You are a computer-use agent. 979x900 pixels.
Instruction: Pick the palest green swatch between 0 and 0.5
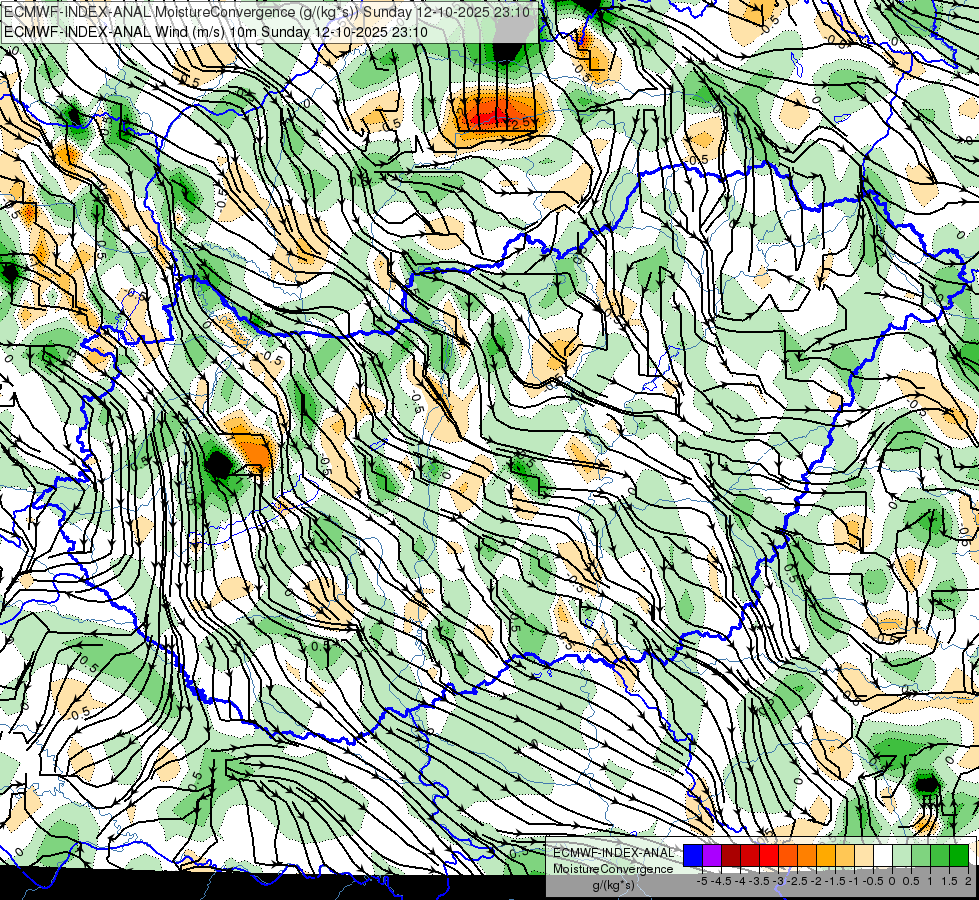[902, 855]
